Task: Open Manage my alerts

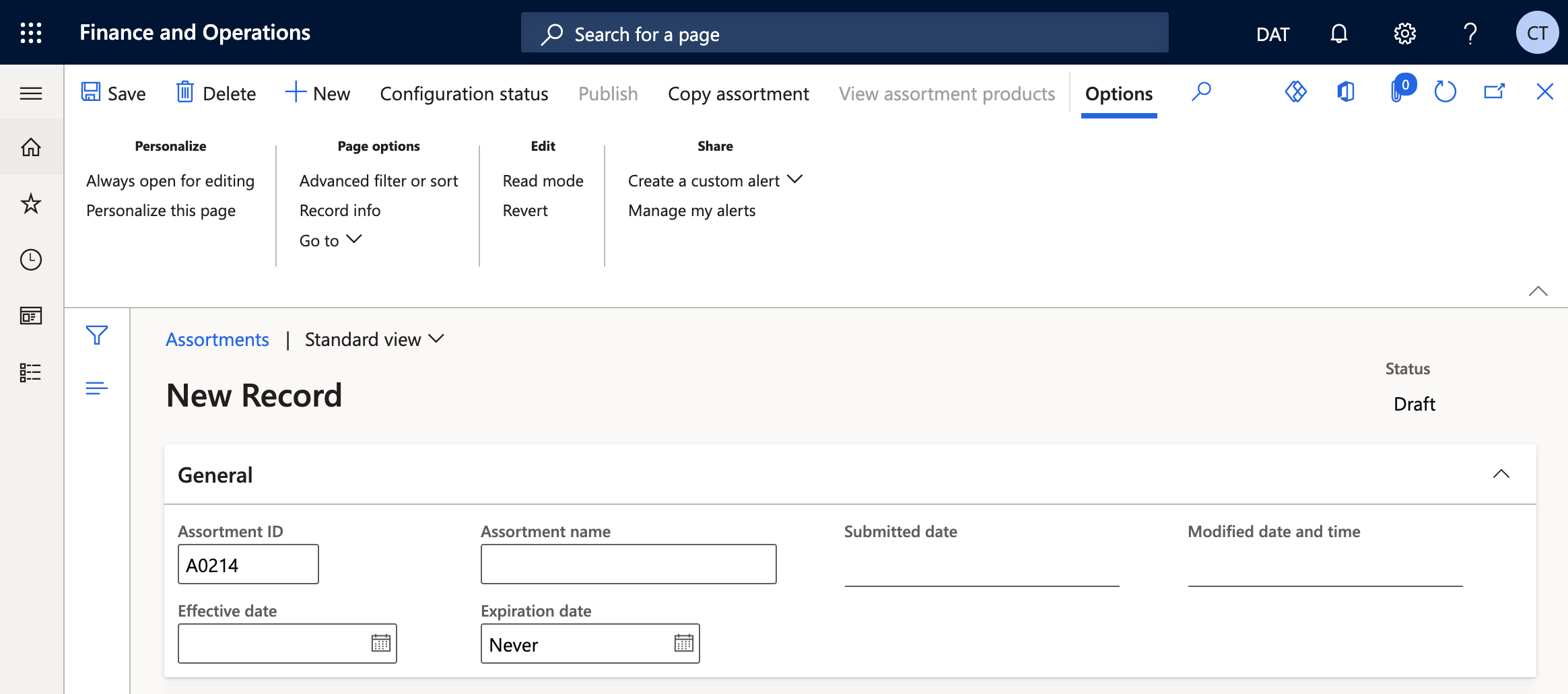Action: (691, 211)
